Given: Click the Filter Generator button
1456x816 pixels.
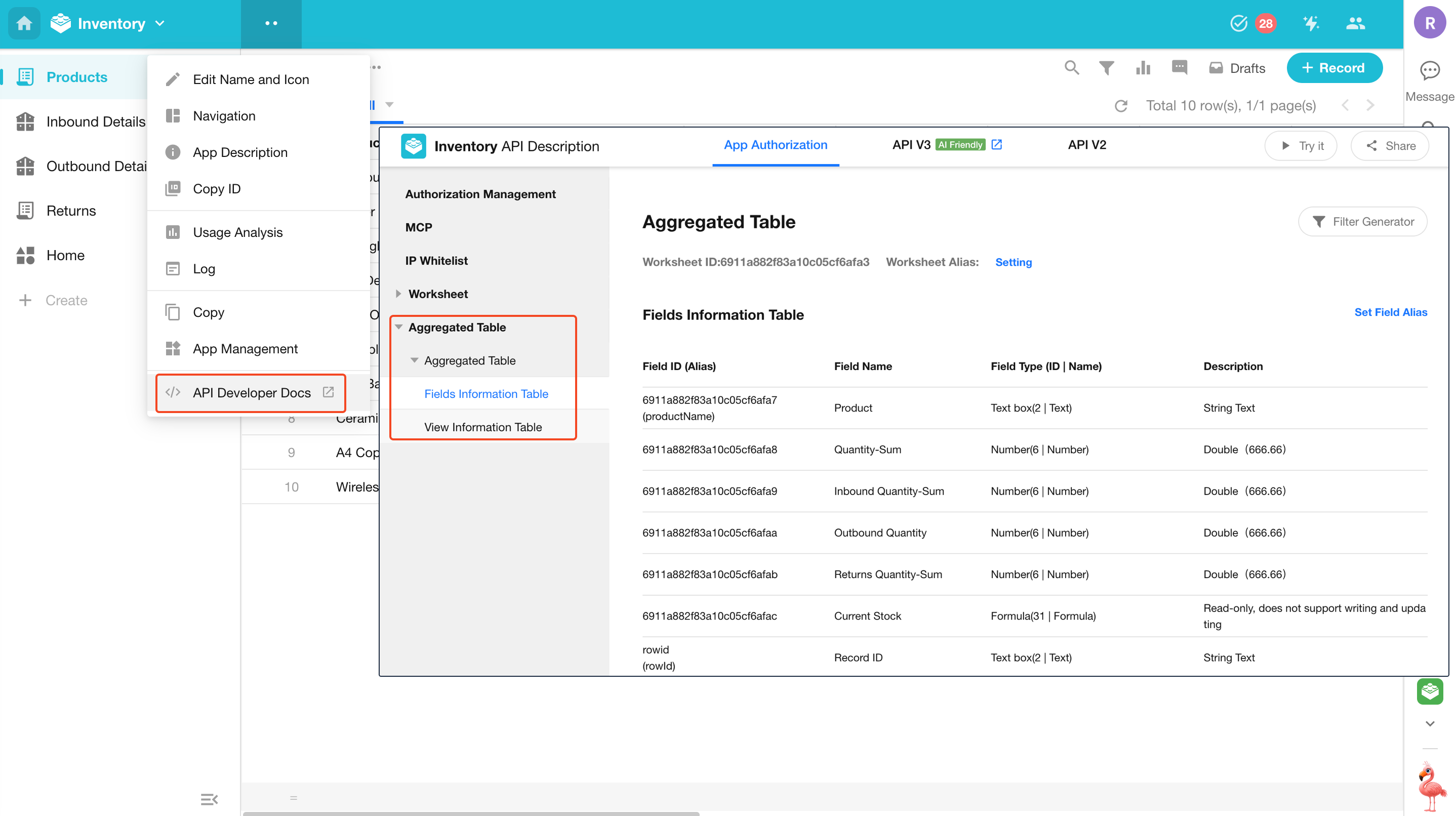Looking at the screenshot, I should [x=1362, y=222].
